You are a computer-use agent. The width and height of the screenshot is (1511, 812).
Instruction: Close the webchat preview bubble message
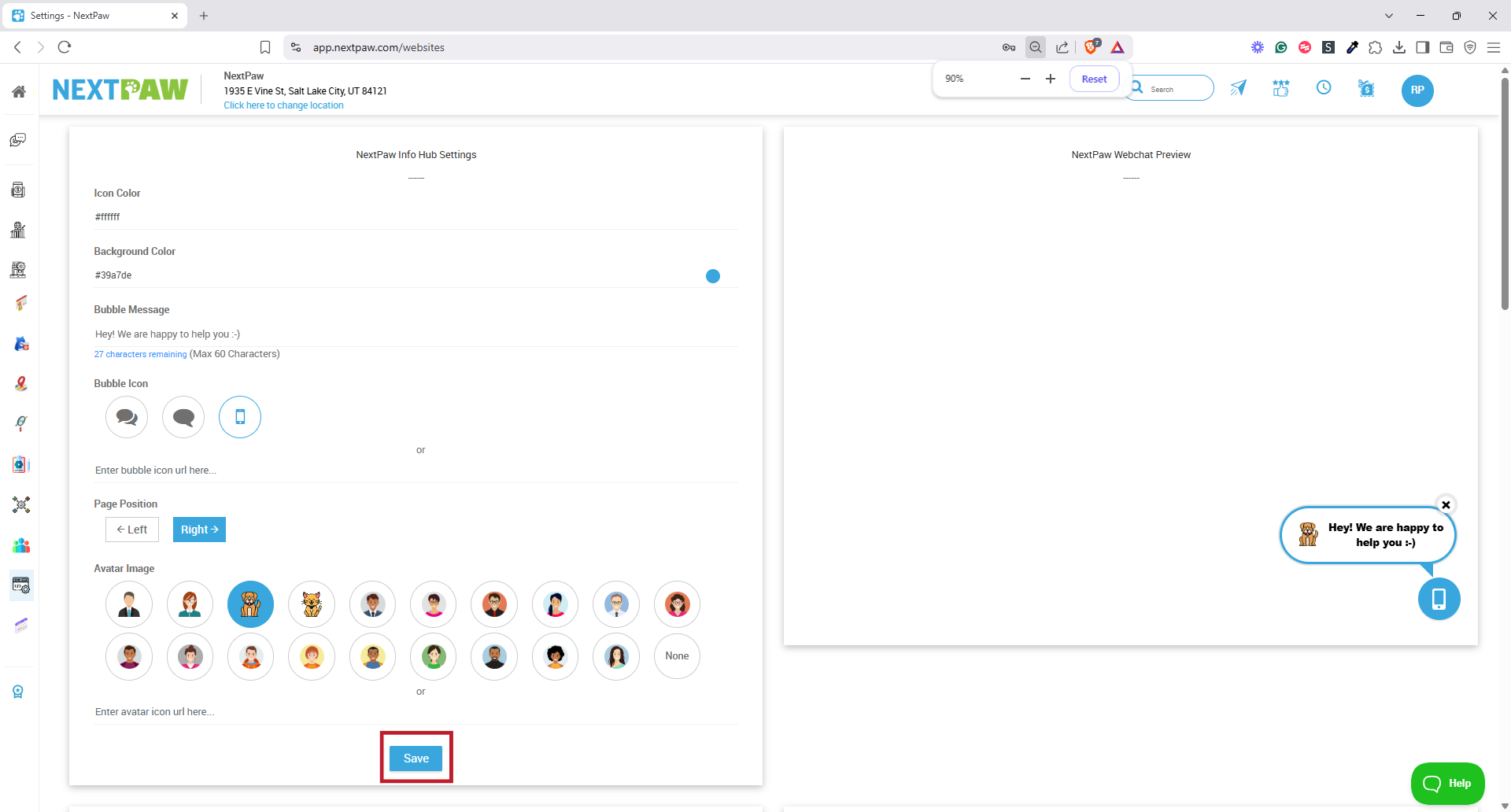(x=1446, y=505)
